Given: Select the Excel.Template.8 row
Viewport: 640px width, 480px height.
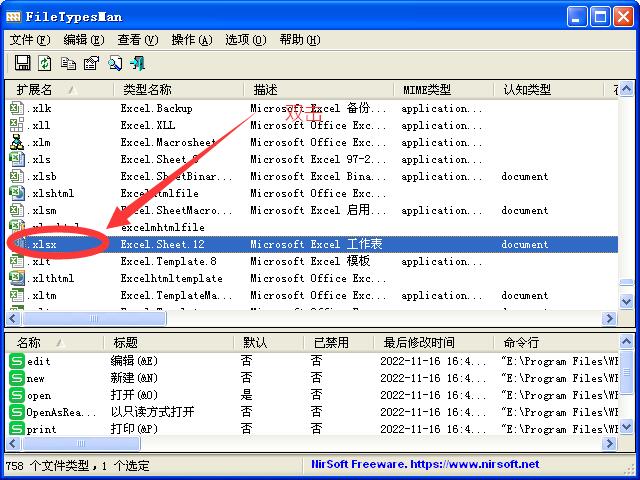Looking at the screenshot, I should coord(313,261).
